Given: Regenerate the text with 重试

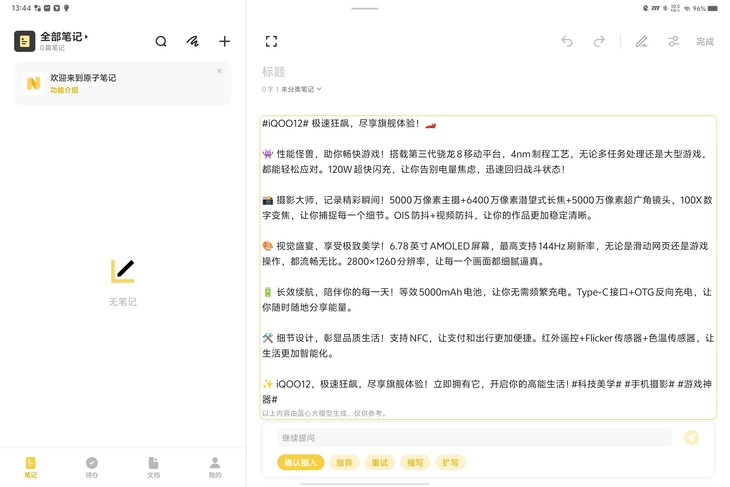Looking at the screenshot, I should [x=380, y=462].
